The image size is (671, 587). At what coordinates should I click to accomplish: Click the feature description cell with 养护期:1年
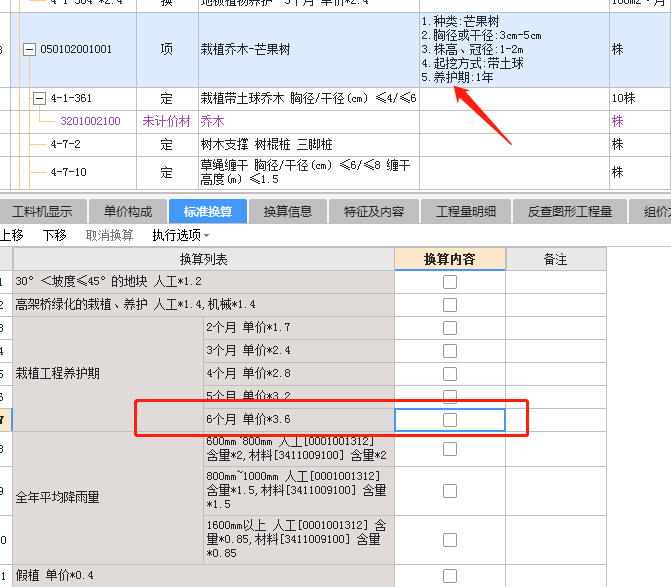(x=514, y=50)
